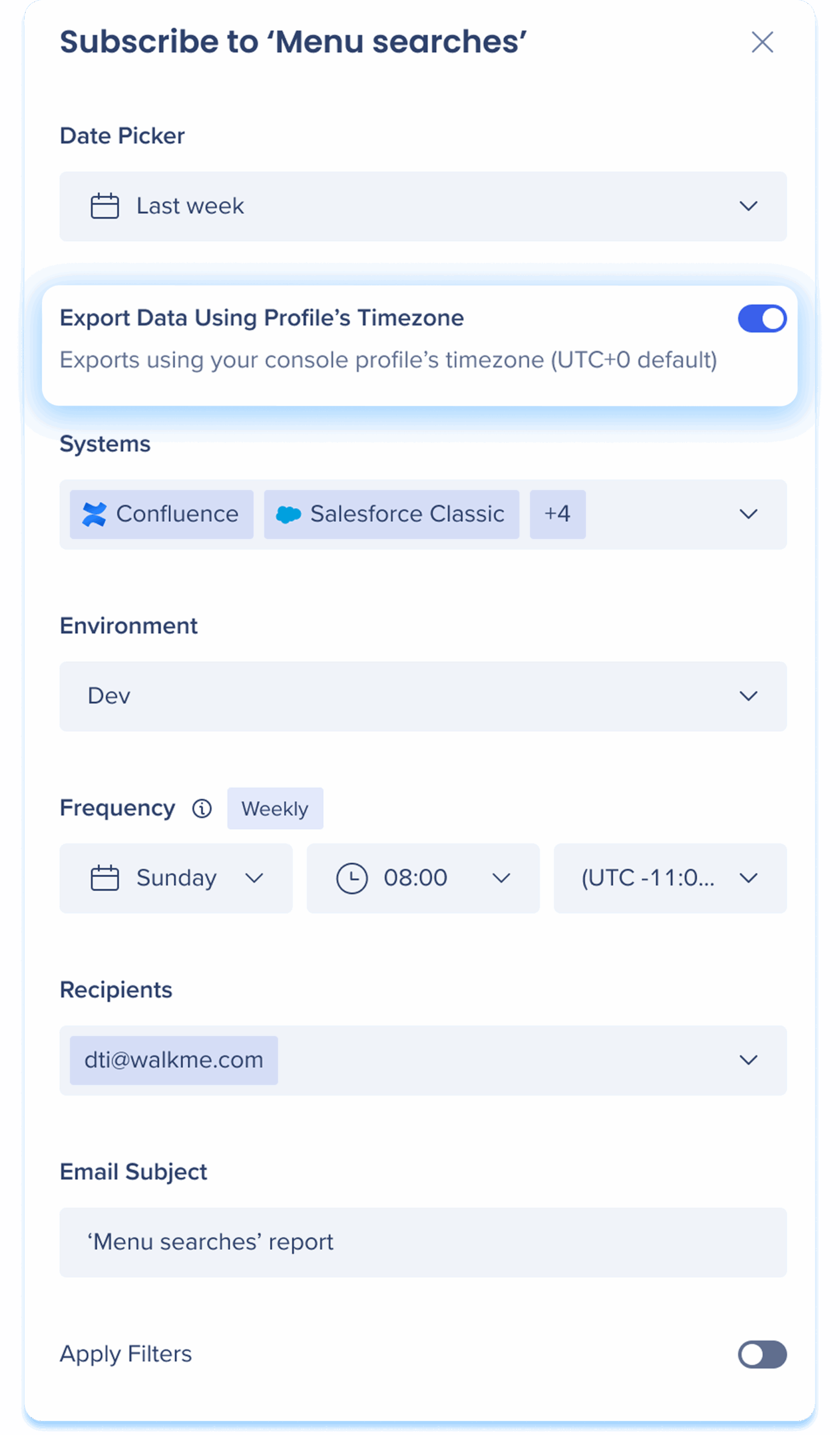The width and height of the screenshot is (840, 1435).
Task: Click the Salesforce cloud icon
Action: pos(288,514)
